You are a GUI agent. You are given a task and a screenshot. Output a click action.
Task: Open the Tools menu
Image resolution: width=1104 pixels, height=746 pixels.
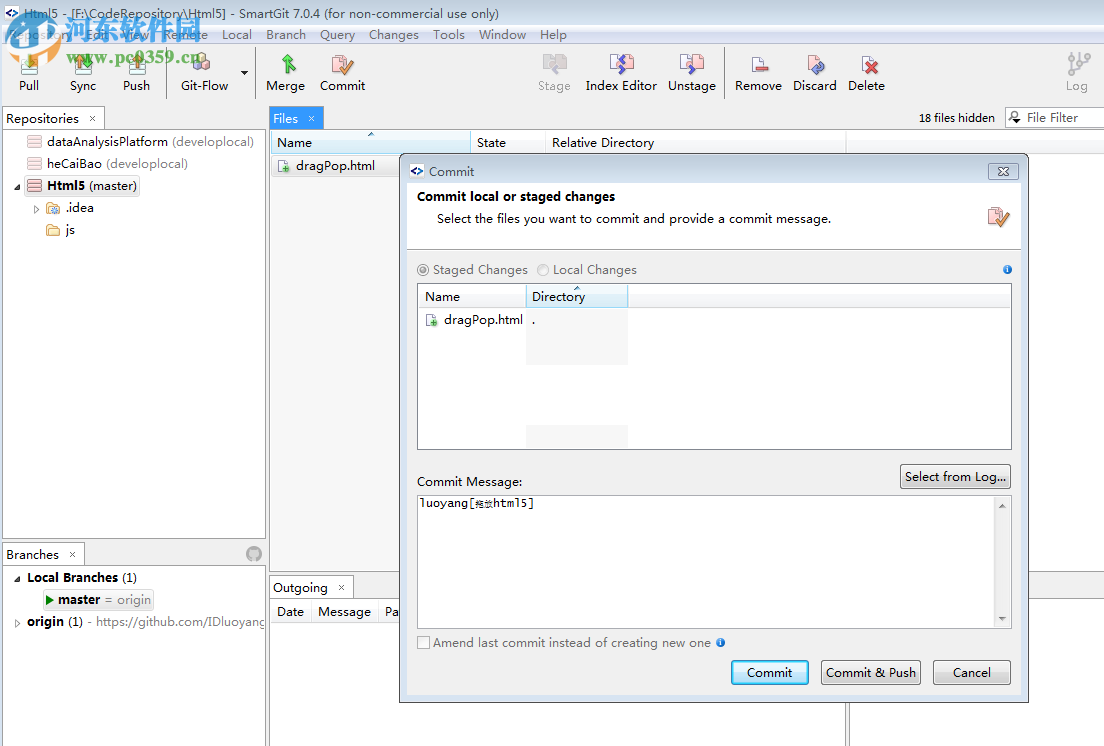point(448,34)
